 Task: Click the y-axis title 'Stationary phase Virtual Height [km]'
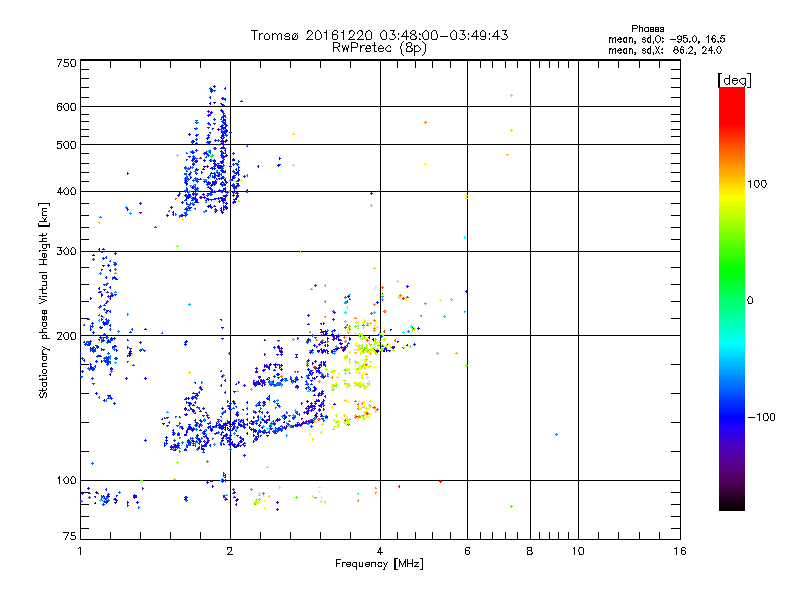(44, 301)
